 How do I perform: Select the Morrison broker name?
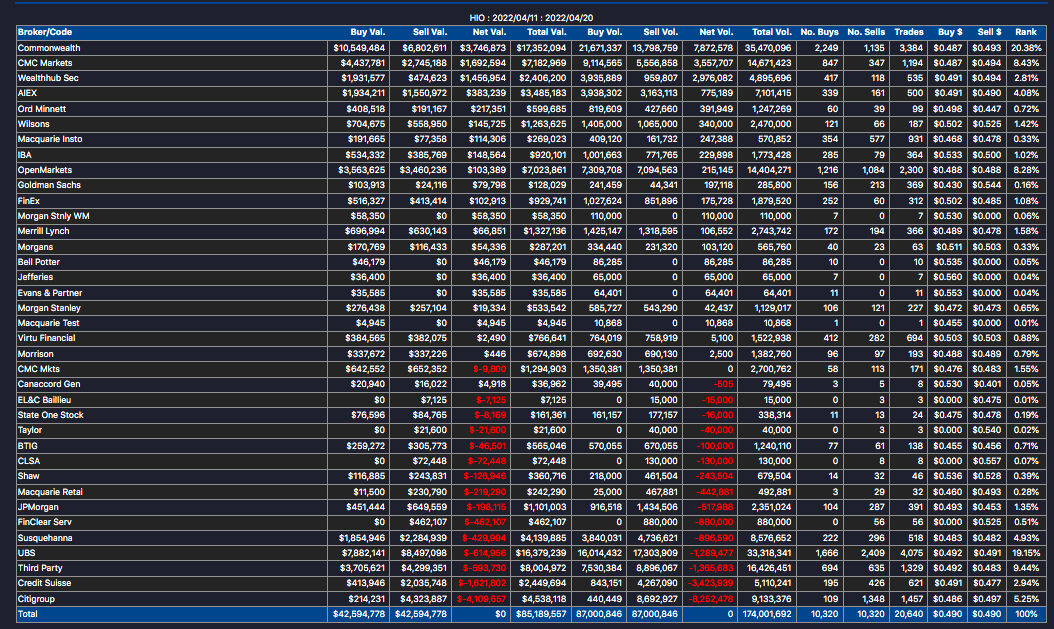click(x=35, y=354)
